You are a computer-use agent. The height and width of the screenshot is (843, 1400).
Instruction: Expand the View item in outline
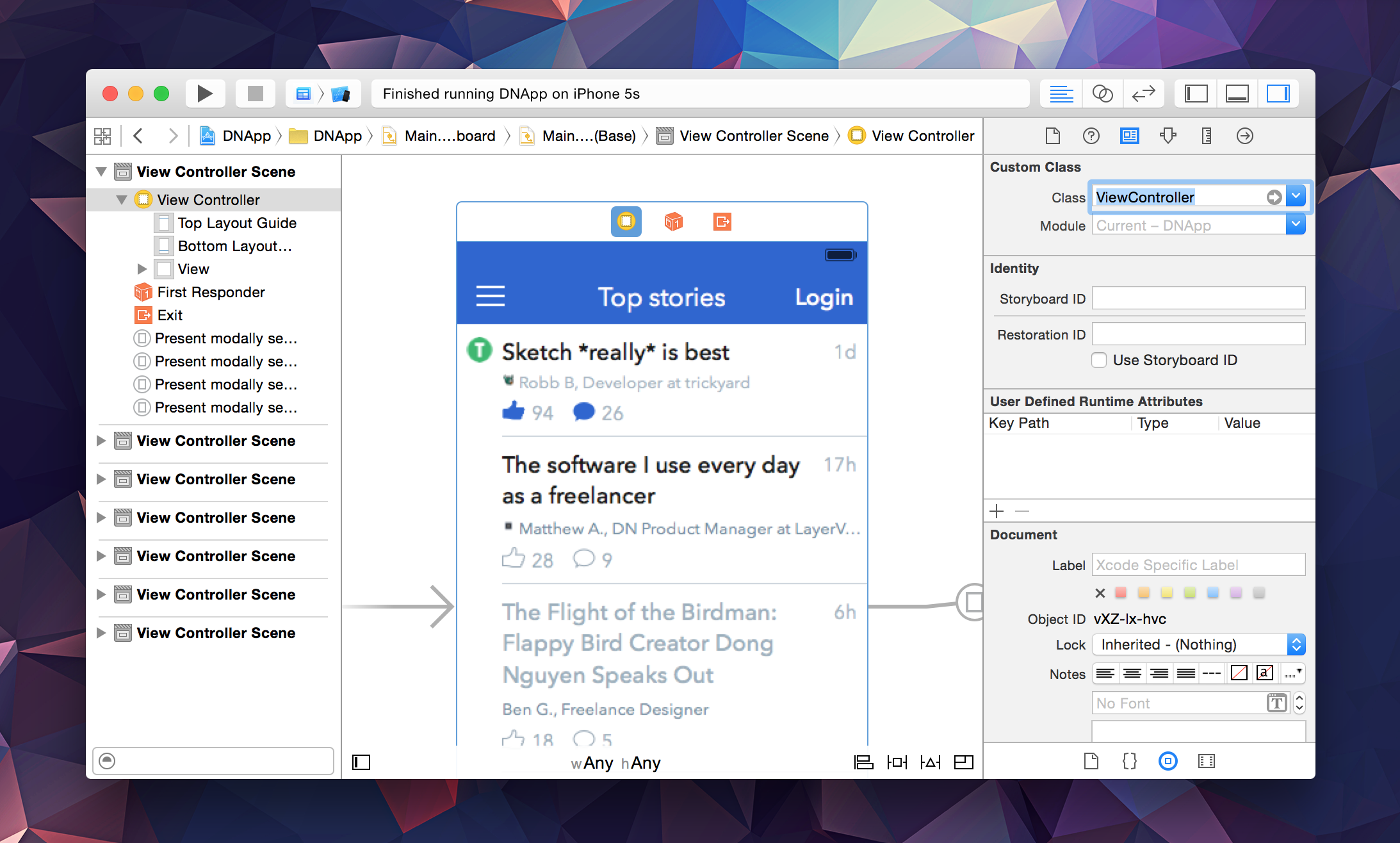click(x=142, y=269)
